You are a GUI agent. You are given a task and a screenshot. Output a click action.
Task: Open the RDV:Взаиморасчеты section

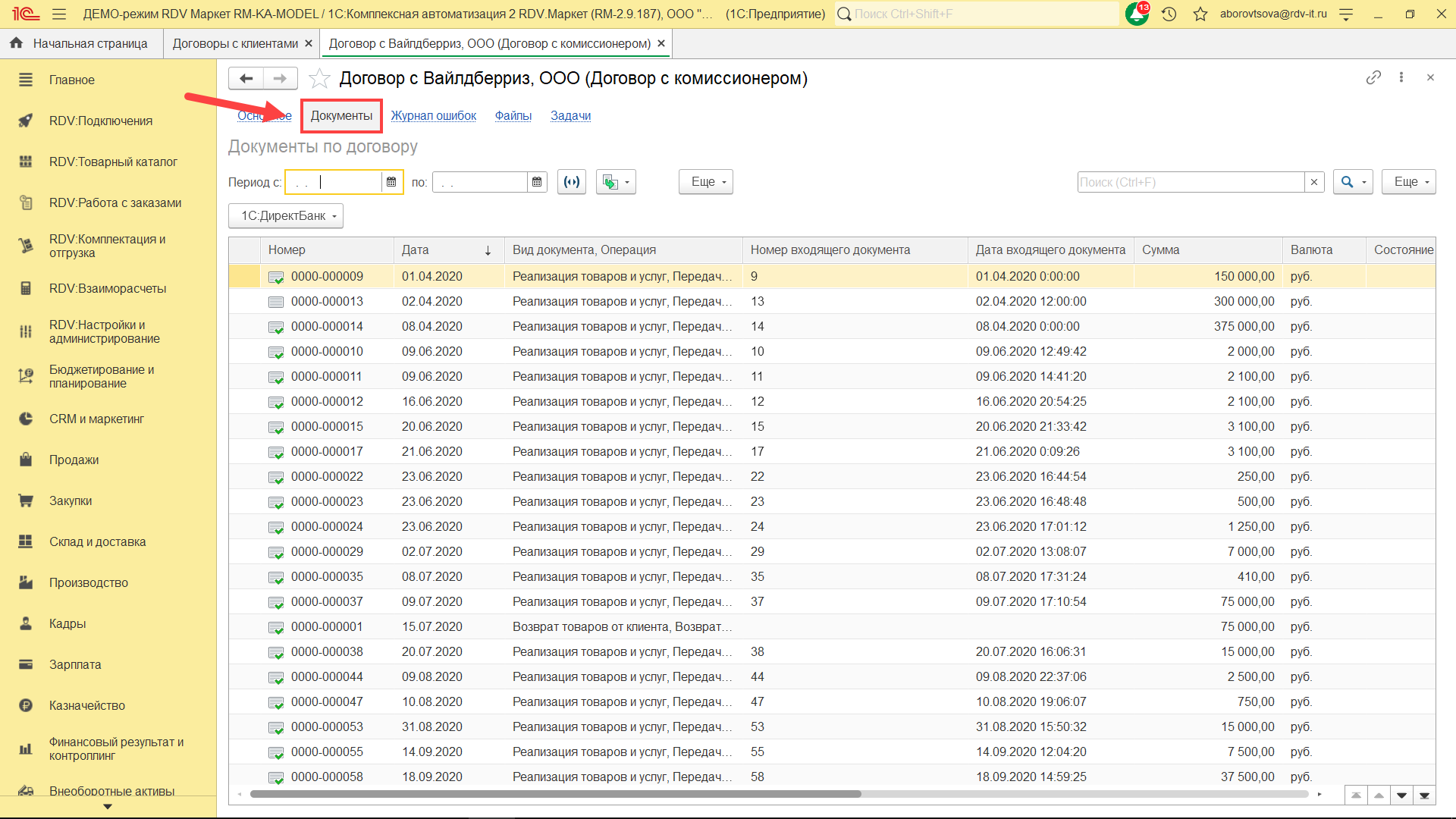(x=107, y=288)
